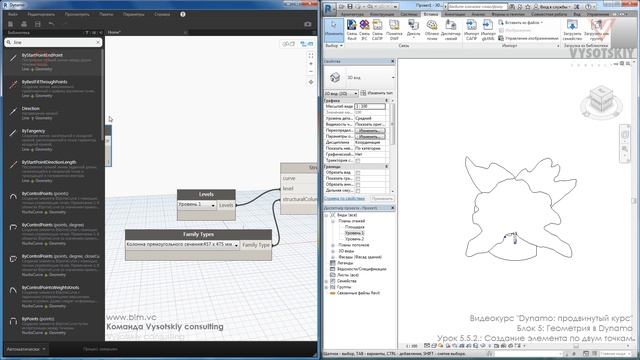640x360 pixels.
Task: Open the 3D view type selector dropdown in Properties
Action: (393, 78)
